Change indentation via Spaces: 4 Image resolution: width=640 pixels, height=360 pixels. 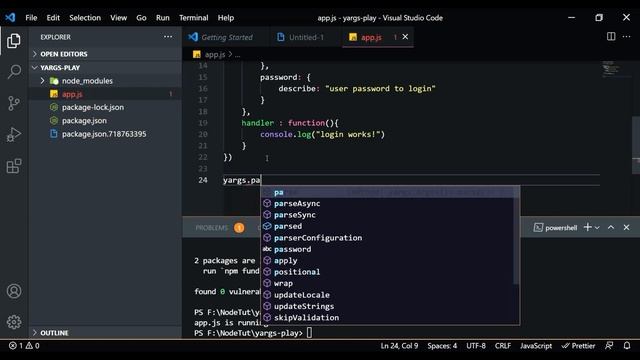click(x=442, y=346)
